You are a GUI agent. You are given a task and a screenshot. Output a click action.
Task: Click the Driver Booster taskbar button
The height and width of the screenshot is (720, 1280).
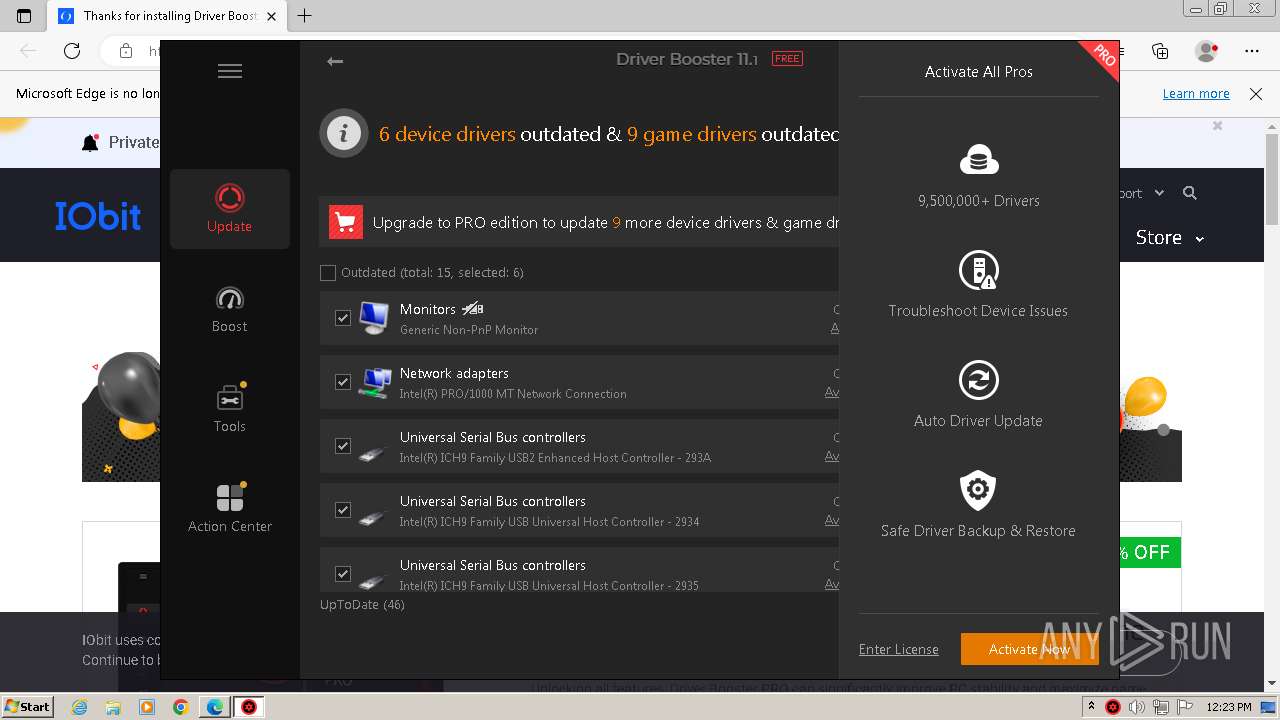[x=249, y=707]
